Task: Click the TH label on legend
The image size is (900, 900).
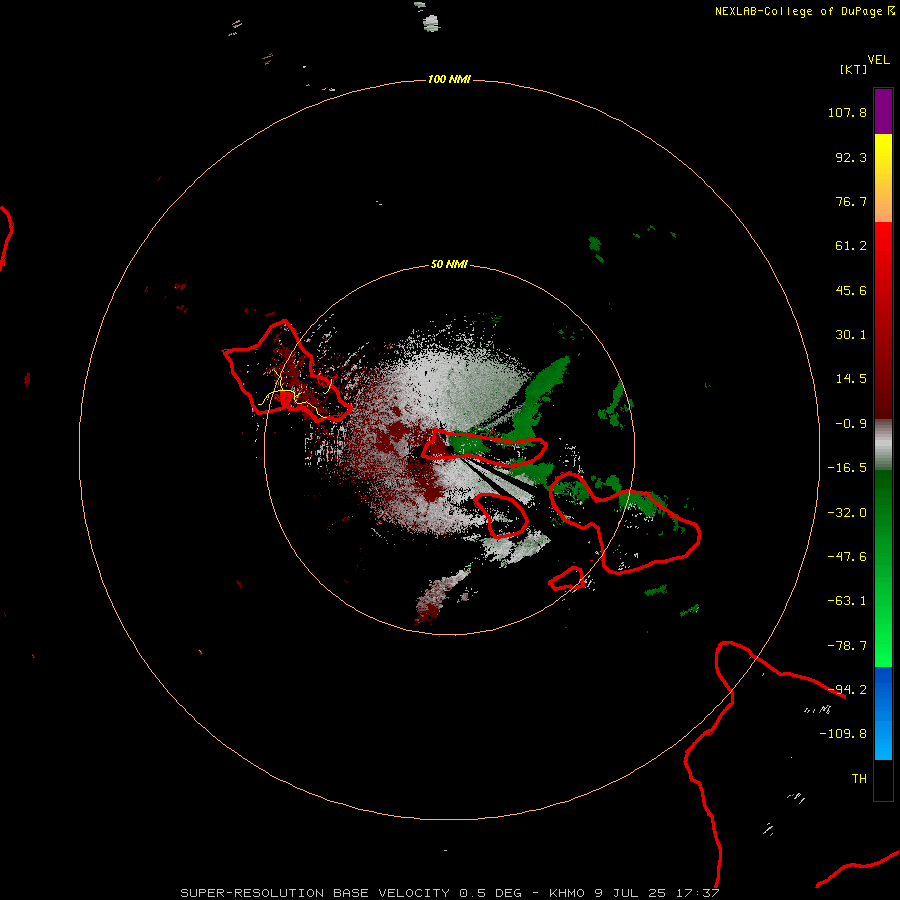Action: [859, 779]
